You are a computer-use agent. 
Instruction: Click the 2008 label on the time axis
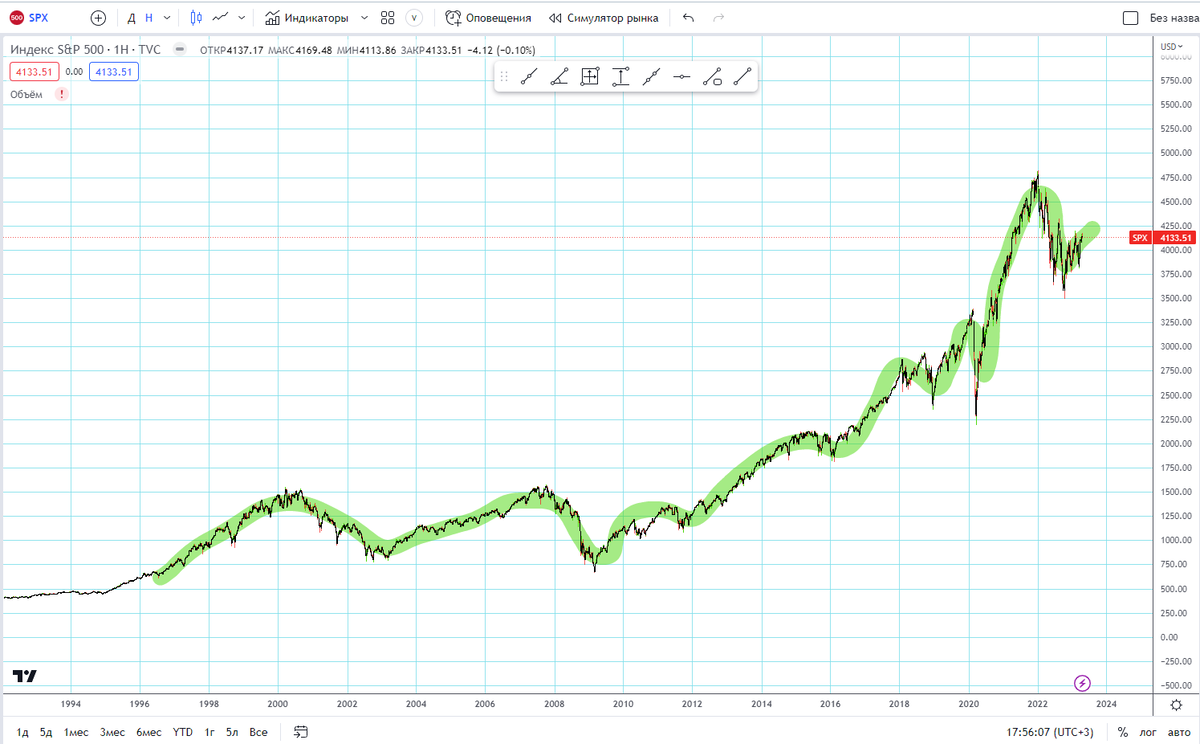click(x=554, y=703)
